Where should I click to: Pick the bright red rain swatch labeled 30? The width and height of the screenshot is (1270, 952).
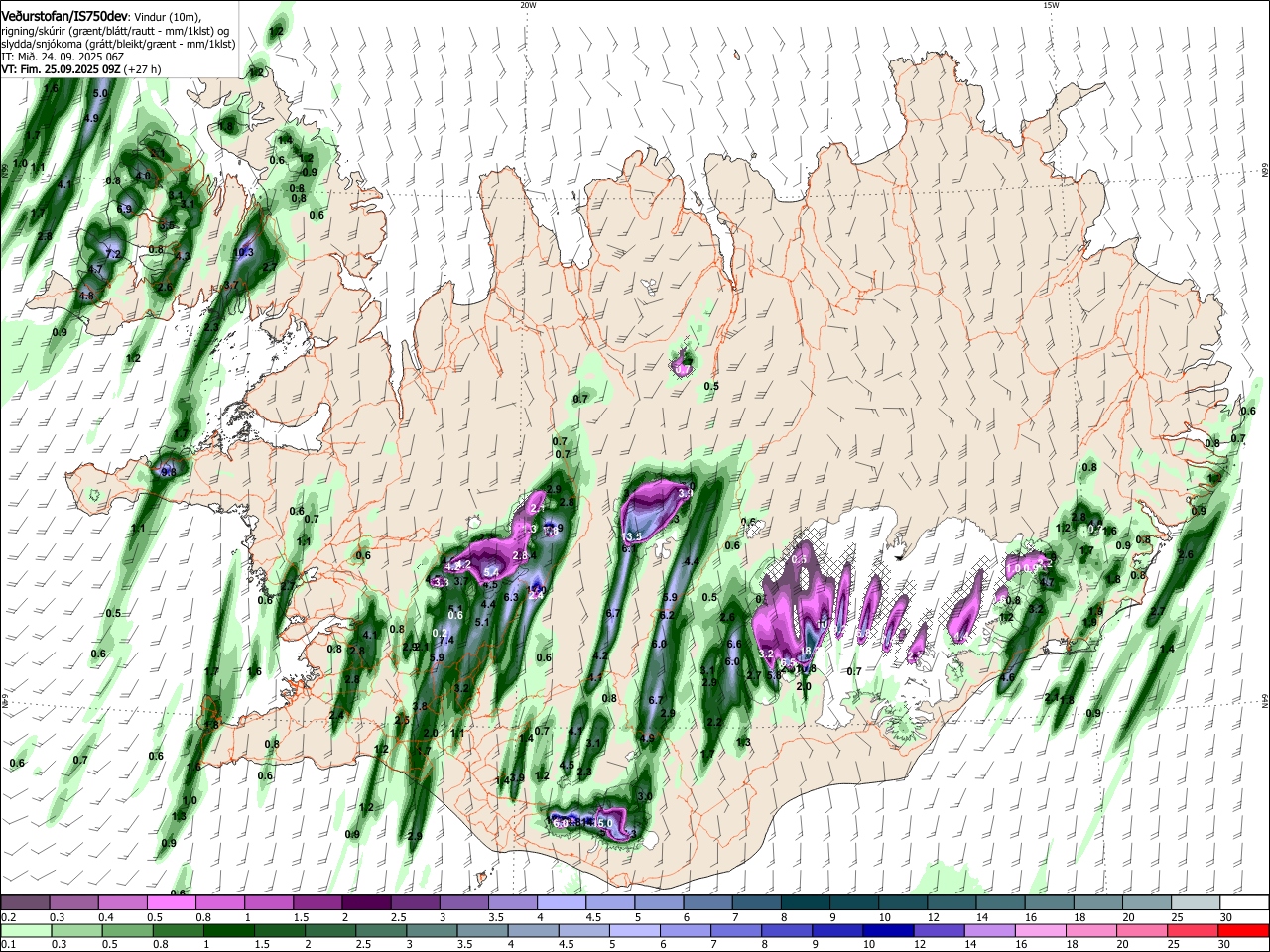click(x=1243, y=930)
